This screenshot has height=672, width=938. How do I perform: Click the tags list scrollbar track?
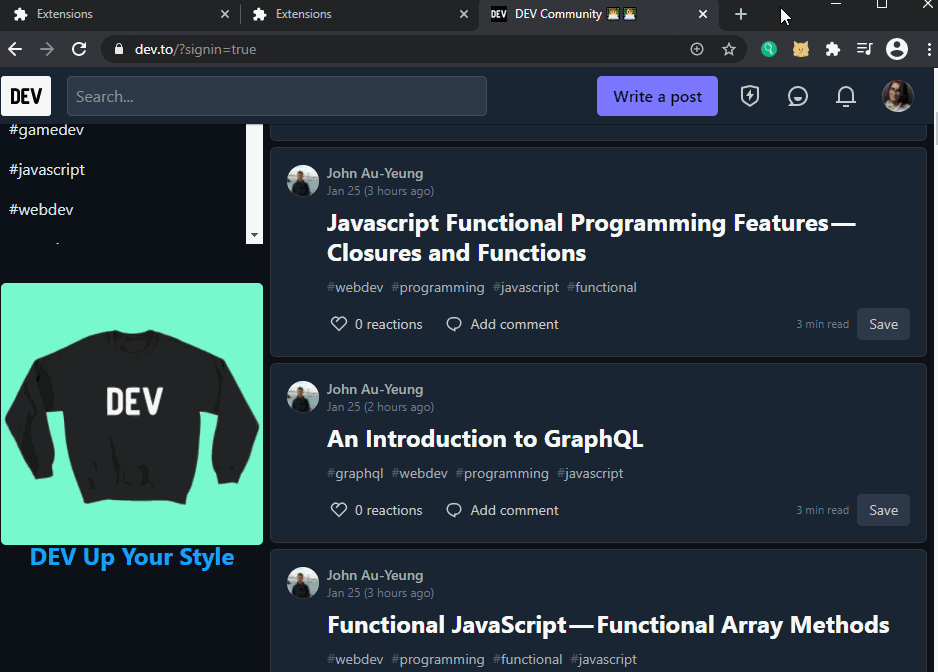click(x=254, y=177)
